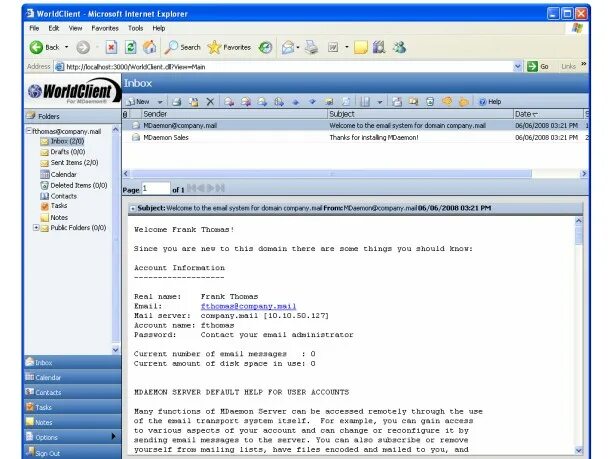This screenshot has width=612, height=459.
Task: Select the Deleted Items (0/0) folder
Action: [74, 185]
